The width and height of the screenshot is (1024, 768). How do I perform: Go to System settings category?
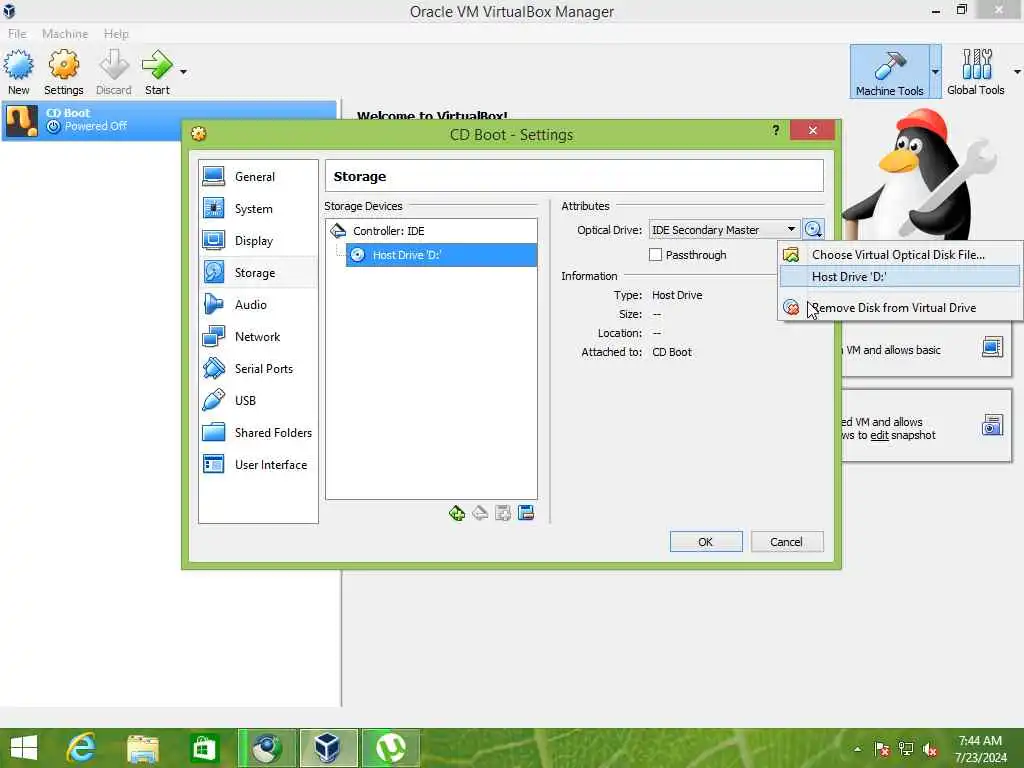[258, 208]
